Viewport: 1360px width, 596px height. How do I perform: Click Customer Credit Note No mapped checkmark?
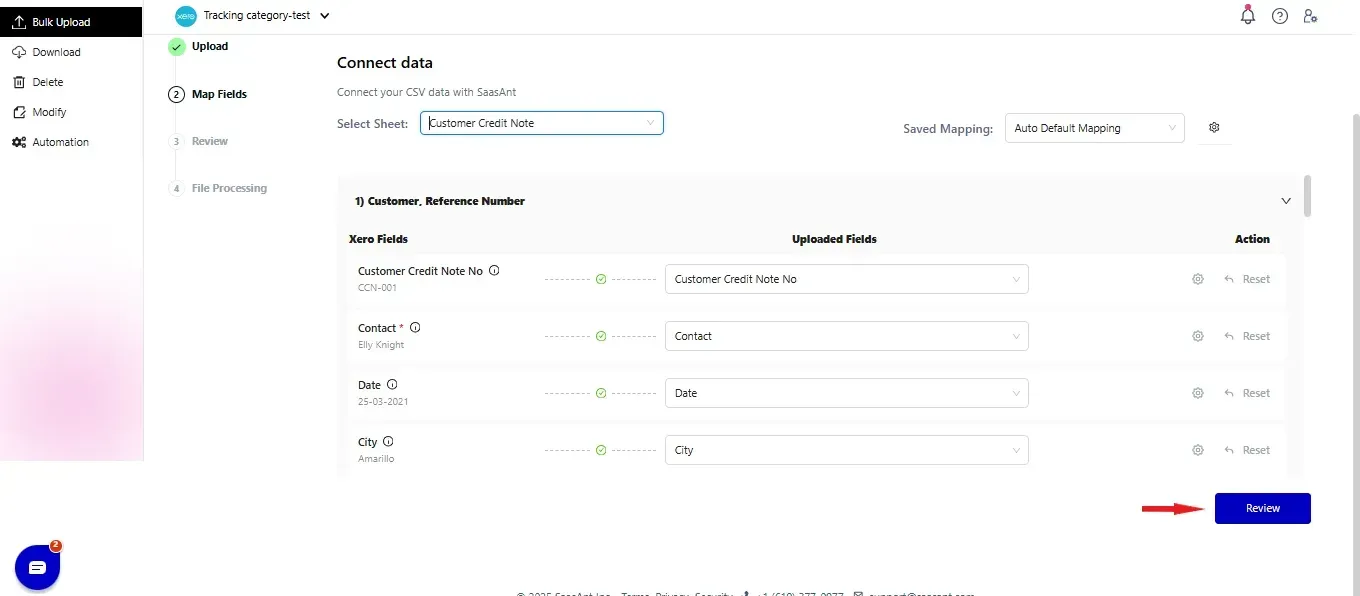[601, 279]
